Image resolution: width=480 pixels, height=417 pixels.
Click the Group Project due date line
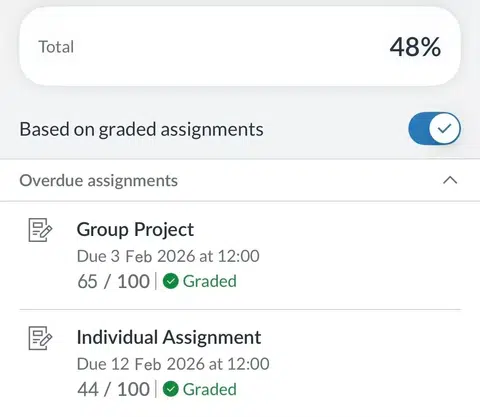168,256
